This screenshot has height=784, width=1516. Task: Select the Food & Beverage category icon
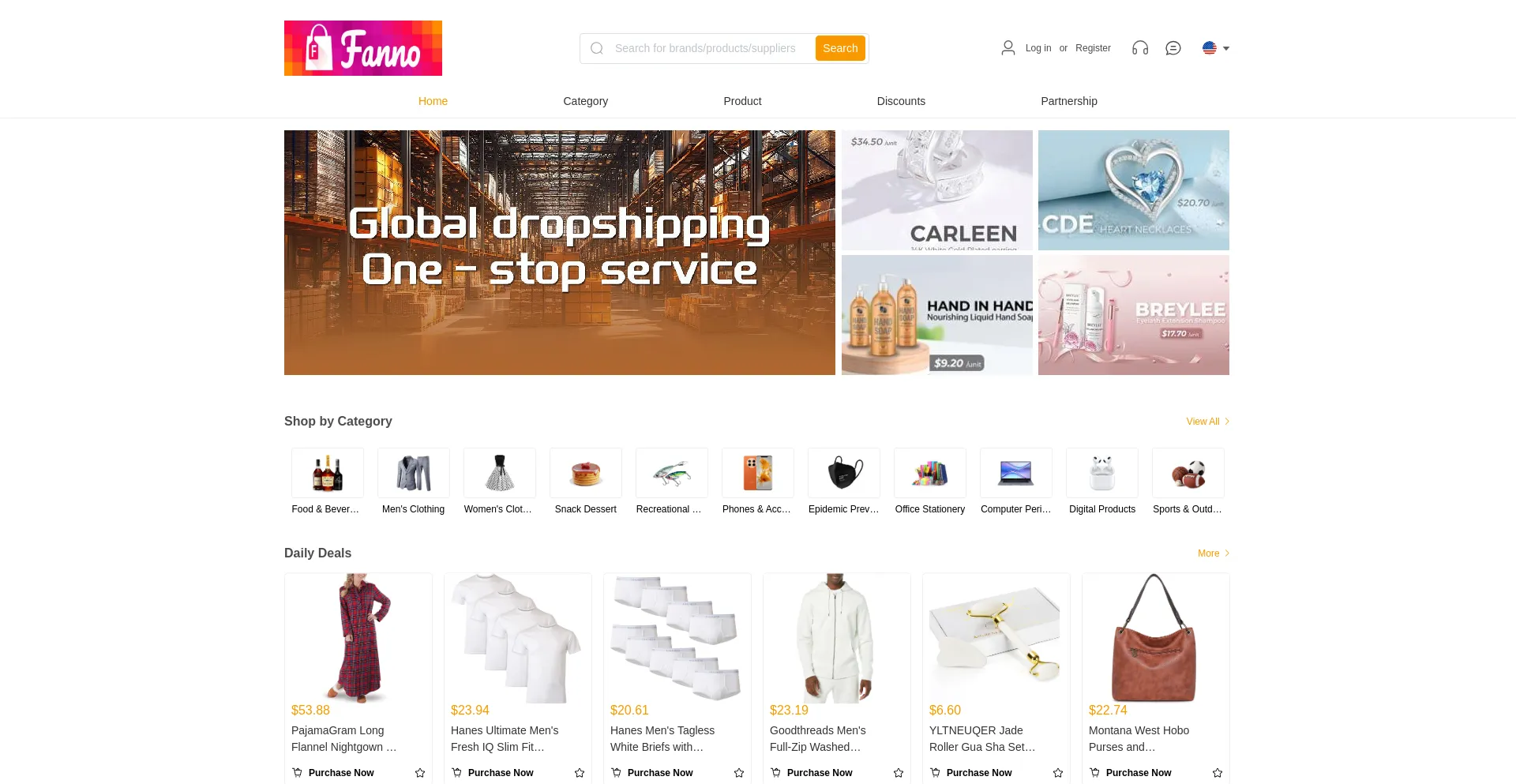tap(328, 473)
